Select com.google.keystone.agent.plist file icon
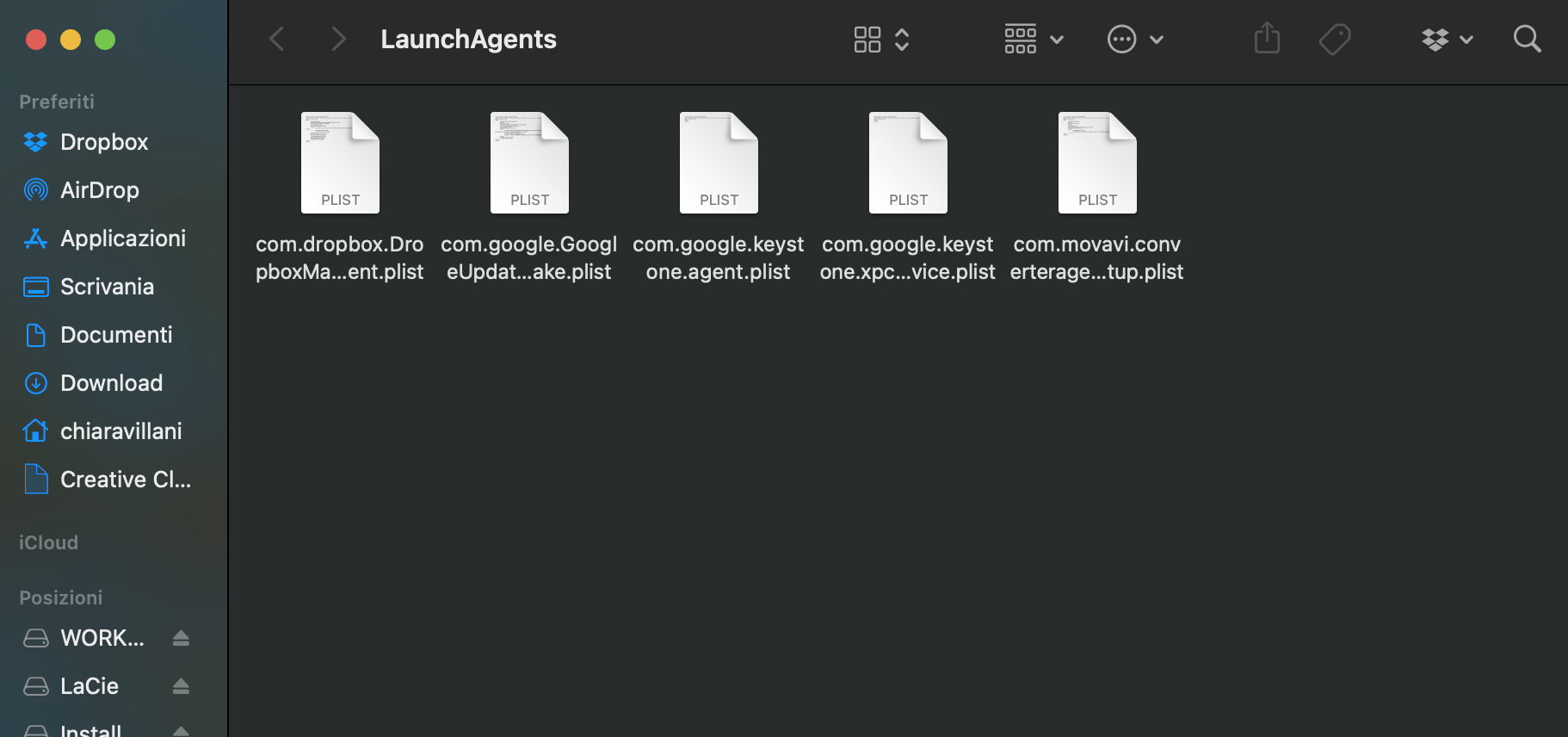 pyautogui.click(x=719, y=163)
